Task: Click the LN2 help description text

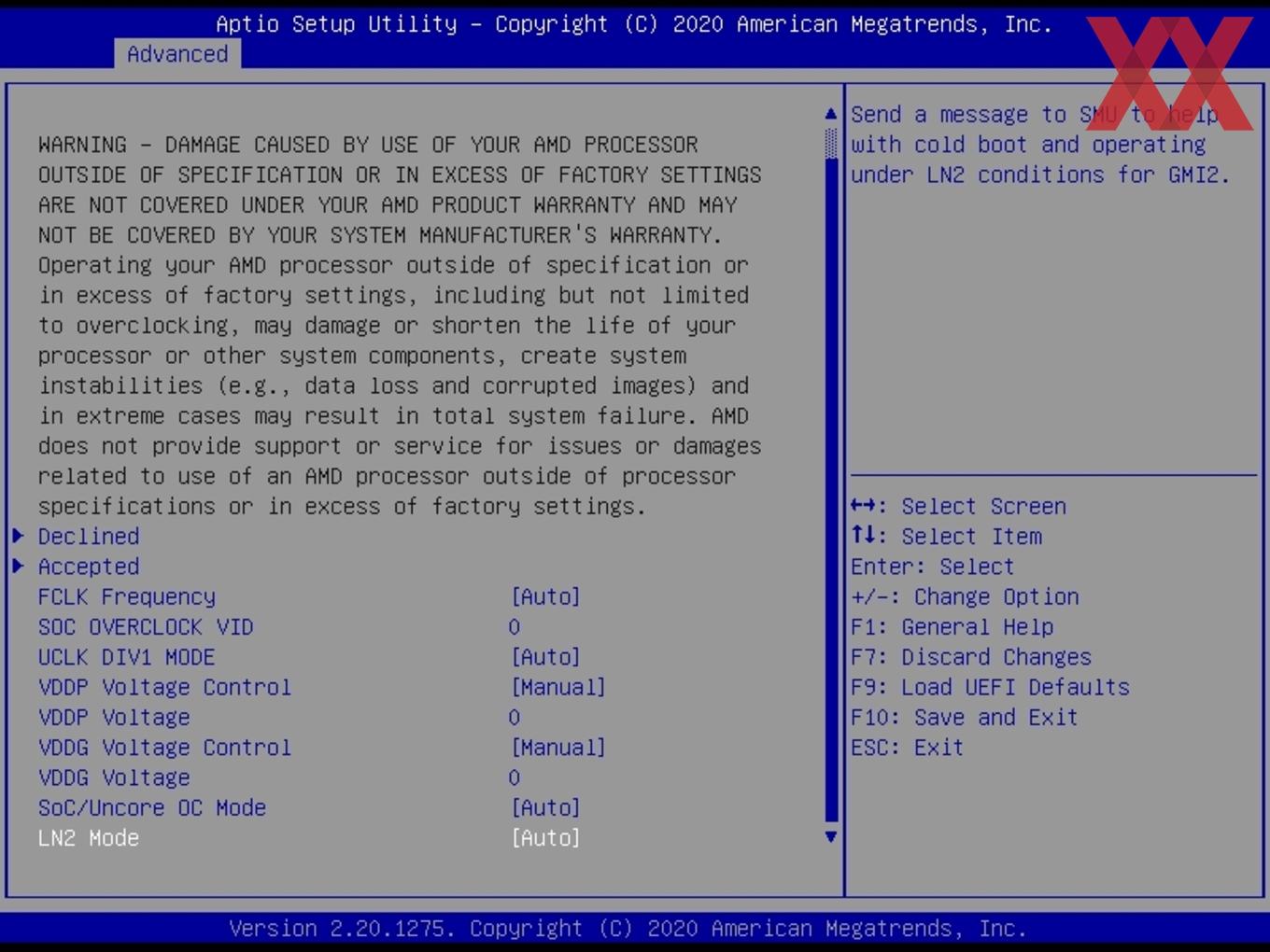Action: tap(1041, 145)
